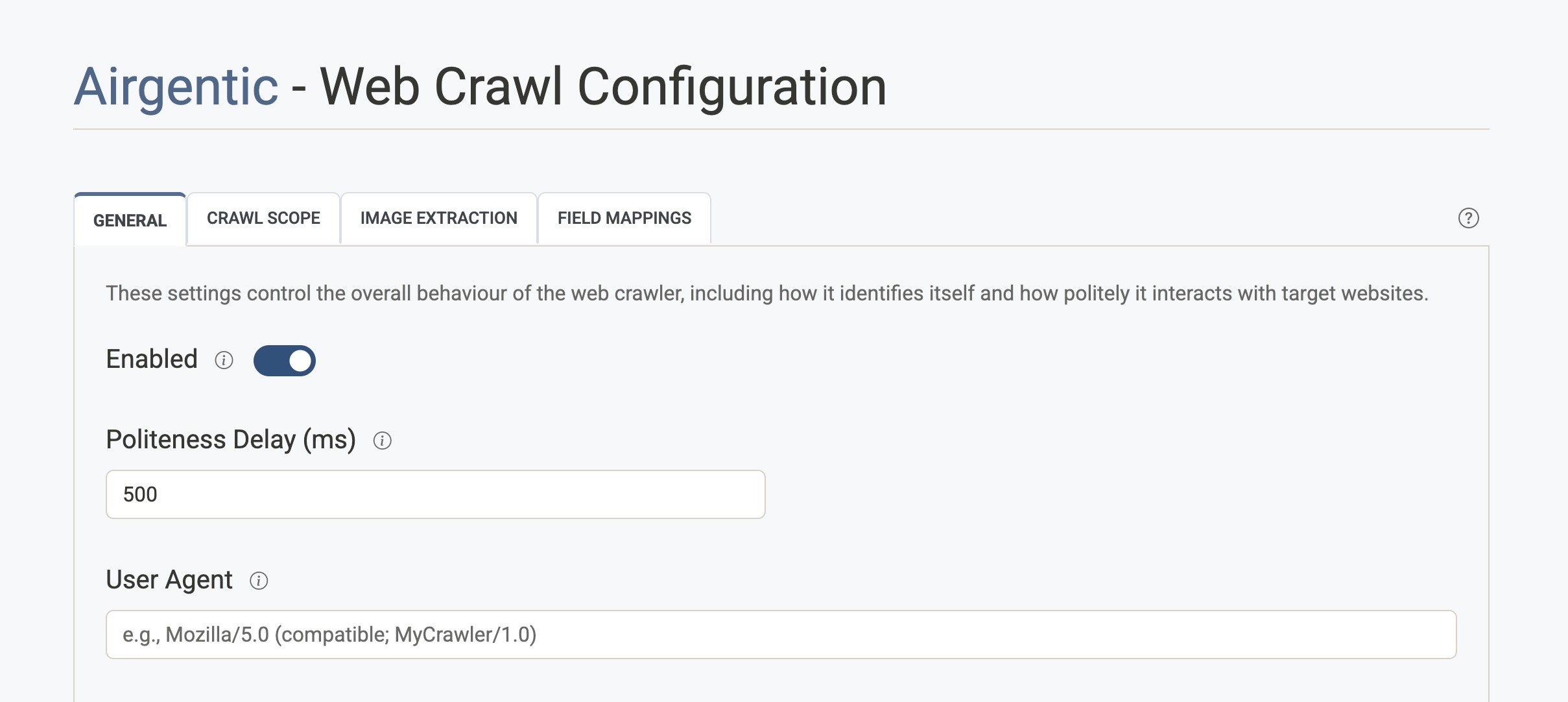Select the General tab
Screen dimensions: 1568x702
pos(130,221)
